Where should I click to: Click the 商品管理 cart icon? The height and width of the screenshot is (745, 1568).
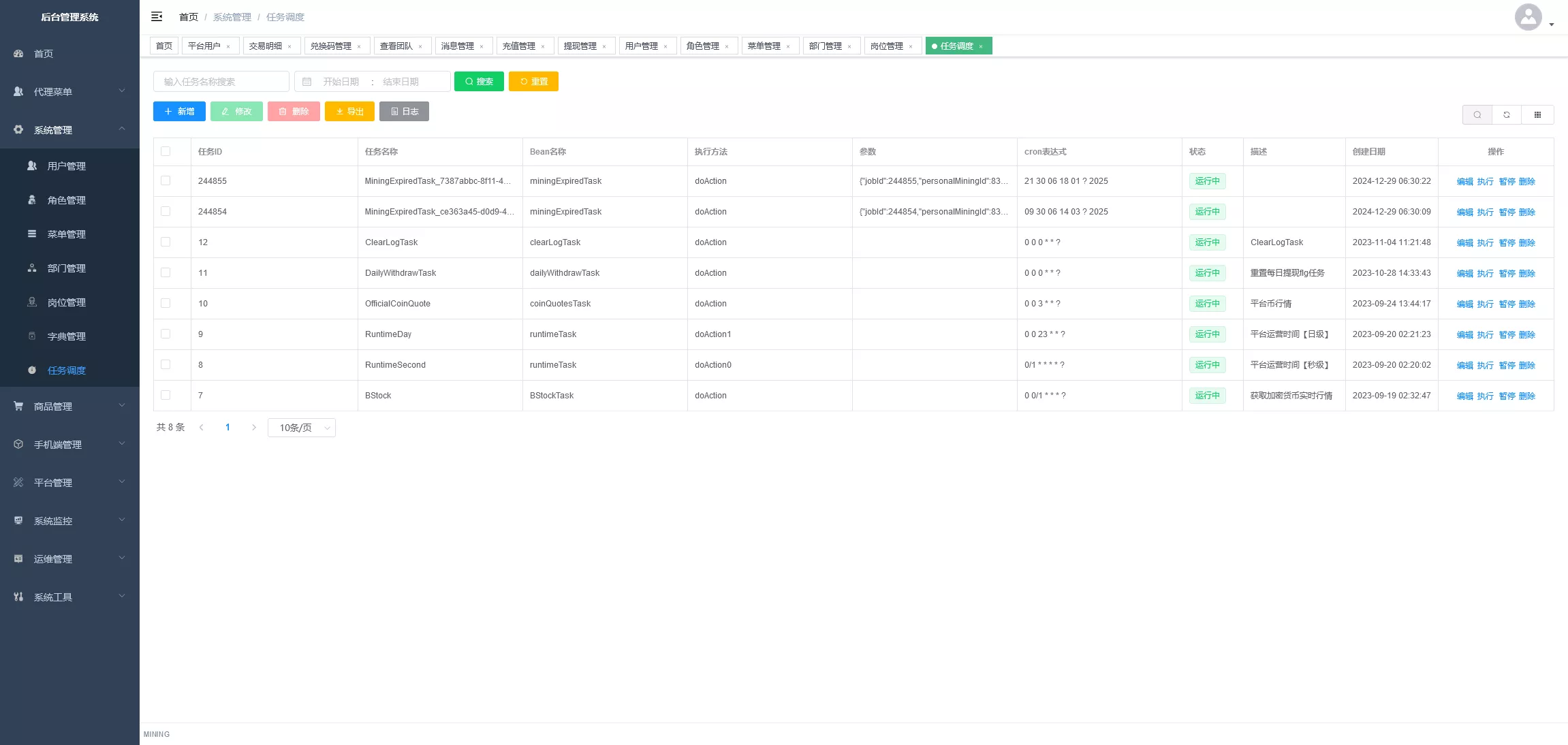18,406
